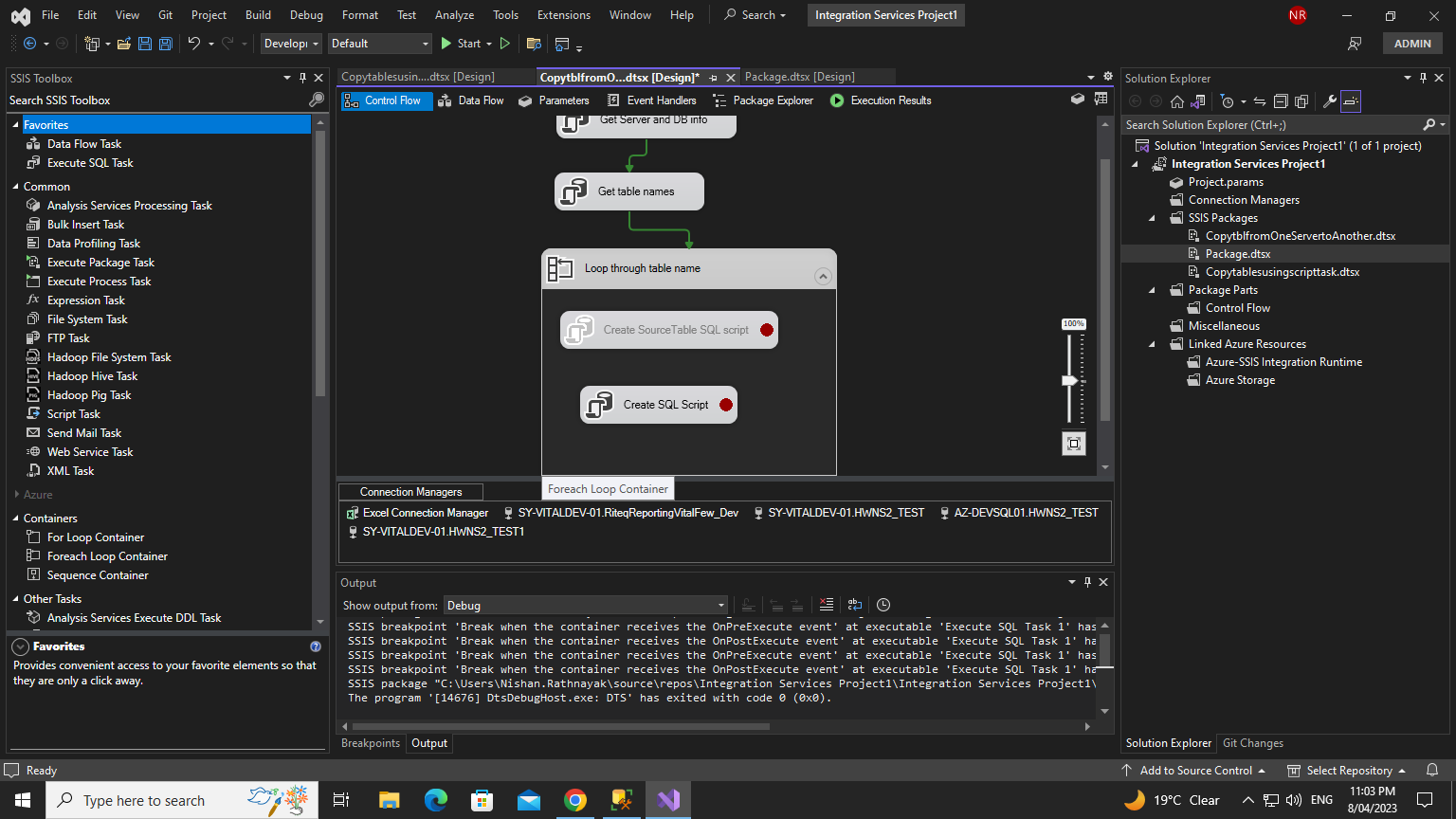Click the Solution Explorer Home icon
The image size is (1456, 819).
point(1177,101)
